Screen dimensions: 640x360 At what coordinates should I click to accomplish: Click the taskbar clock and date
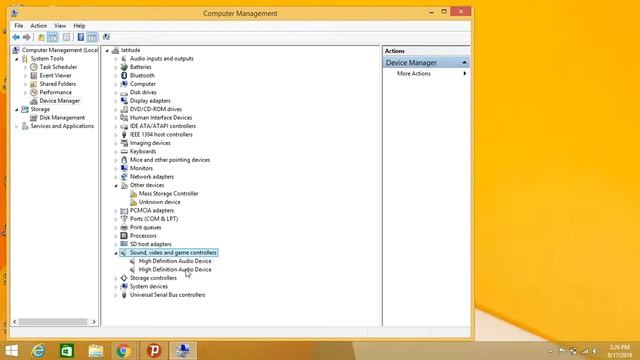click(620, 351)
